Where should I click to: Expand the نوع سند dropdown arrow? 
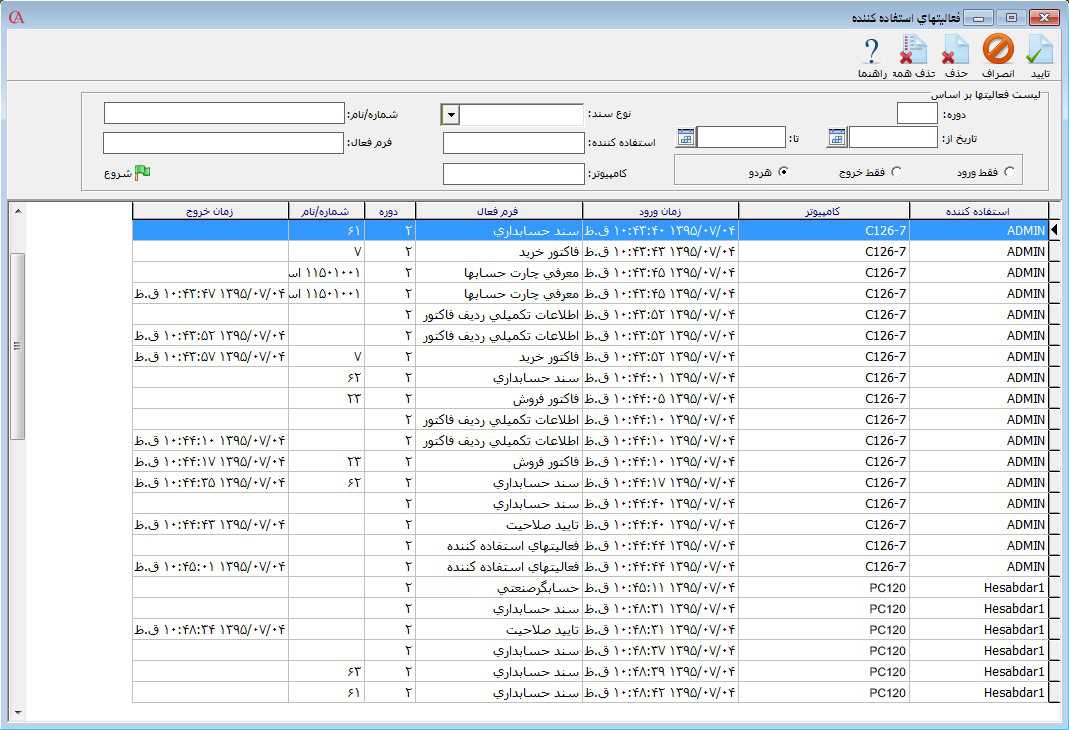click(x=450, y=115)
